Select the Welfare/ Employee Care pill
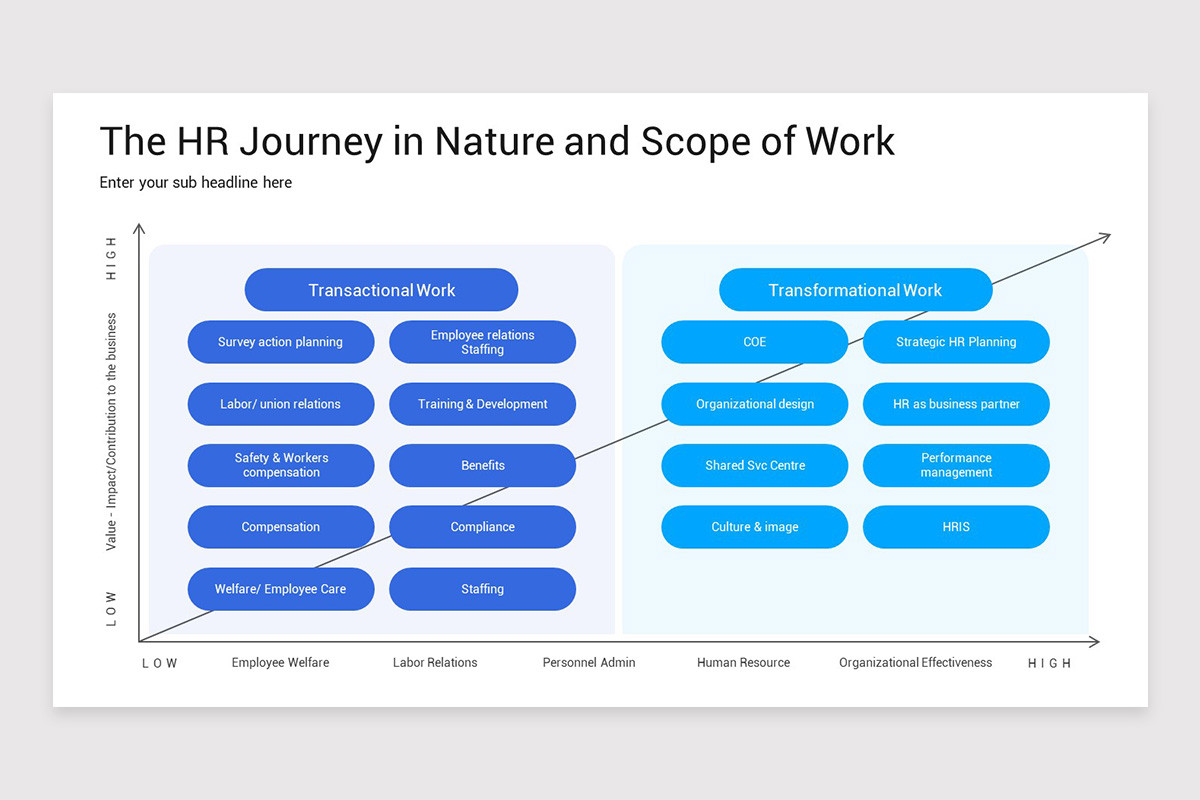Image resolution: width=1200 pixels, height=800 pixels. (x=281, y=589)
